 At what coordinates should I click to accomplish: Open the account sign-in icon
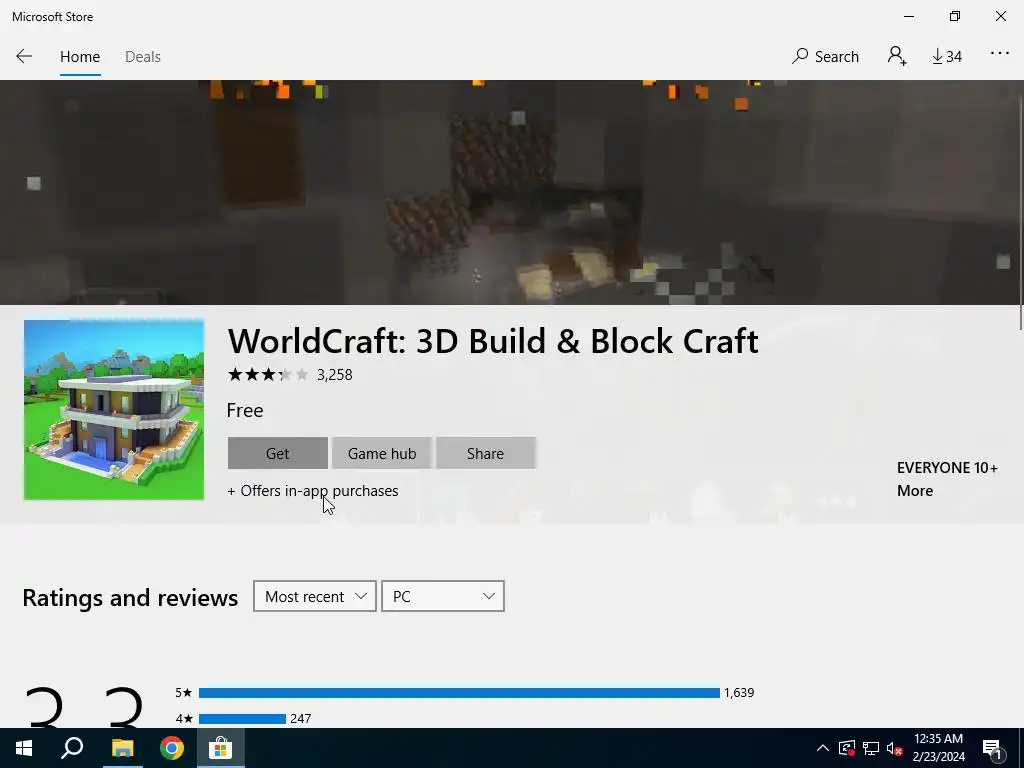(897, 56)
